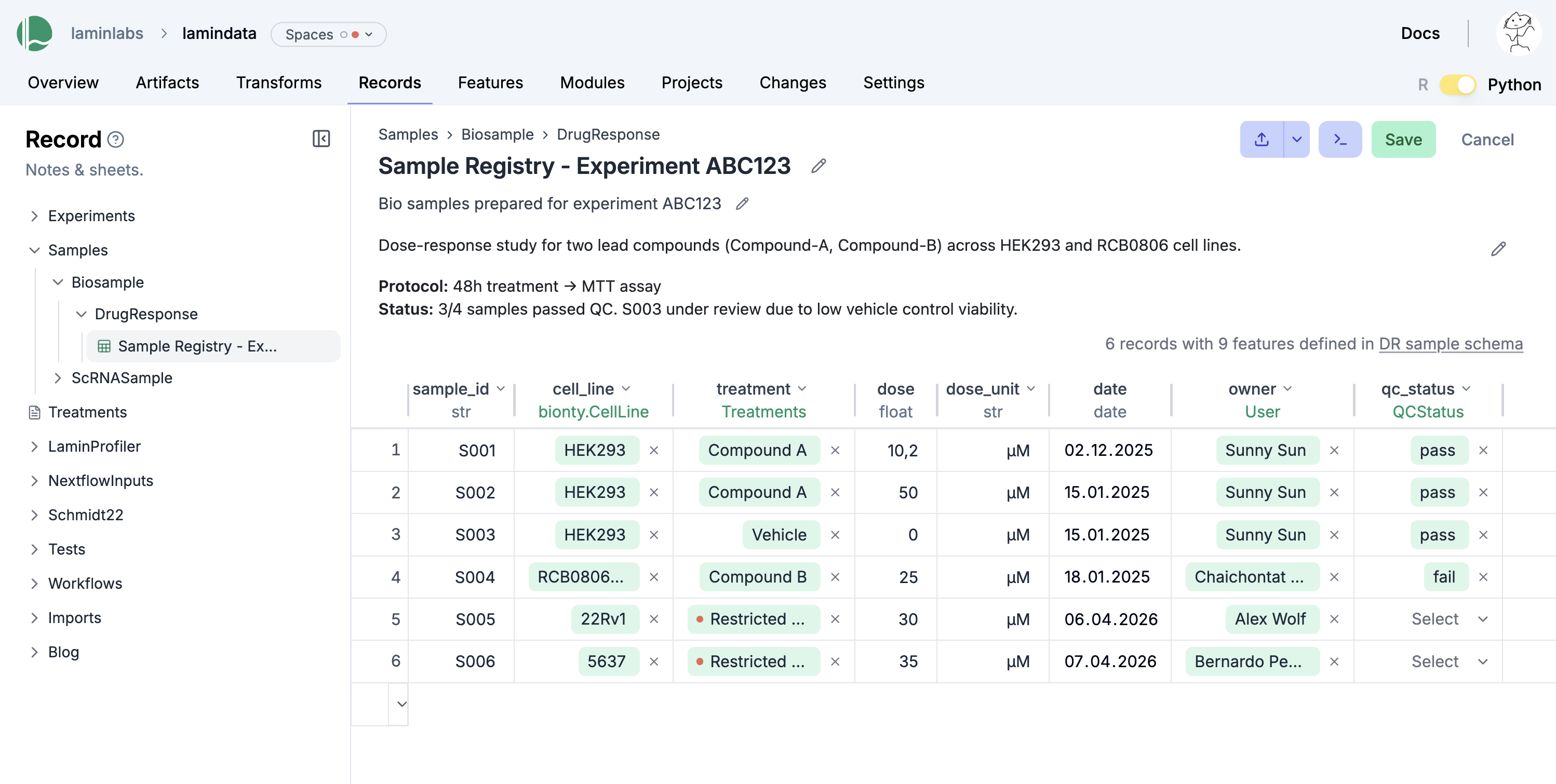The height and width of the screenshot is (784, 1556).
Task: Open the terminal command icon next to Save
Action: 1340,139
